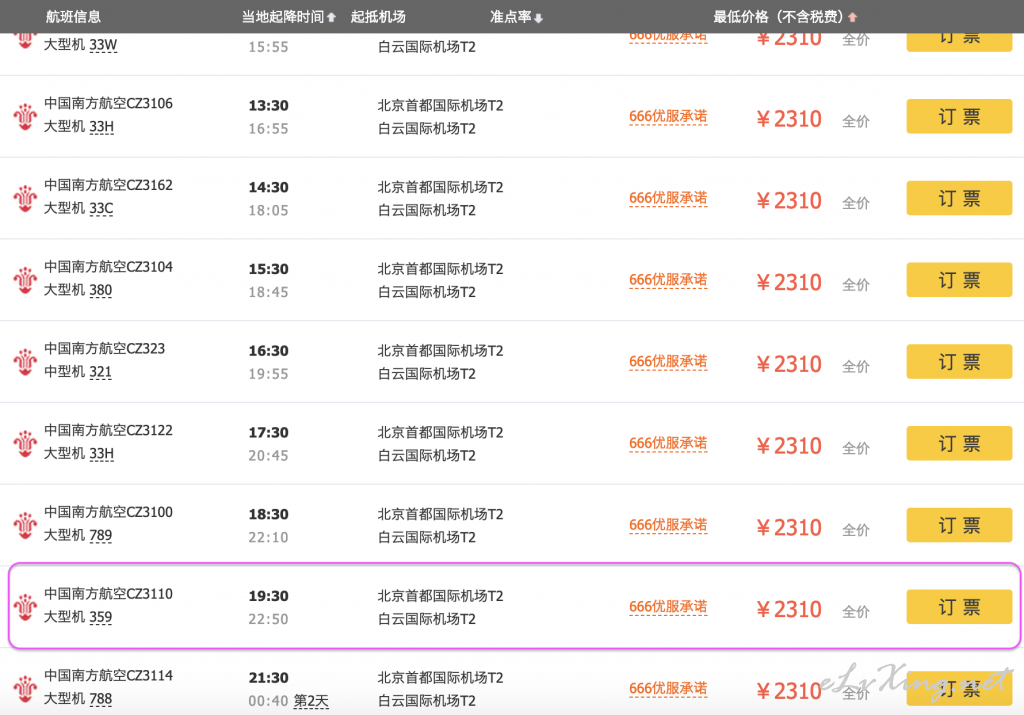Select flight name 中国南方航空CZ3114
The width and height of the screenshot is (1024, 715).
pyautogui.click(x=108, y=675)
